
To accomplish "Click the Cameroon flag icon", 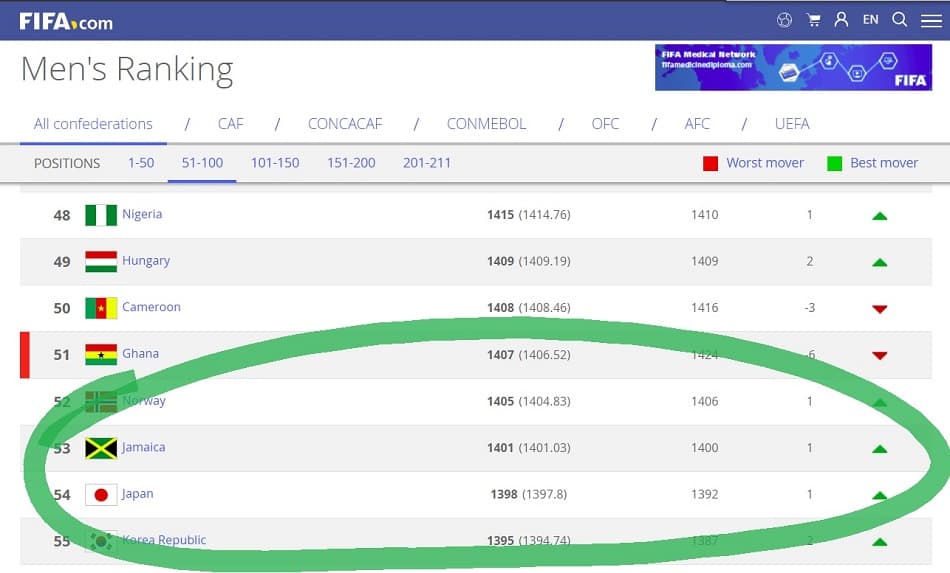I will [101, 308].
